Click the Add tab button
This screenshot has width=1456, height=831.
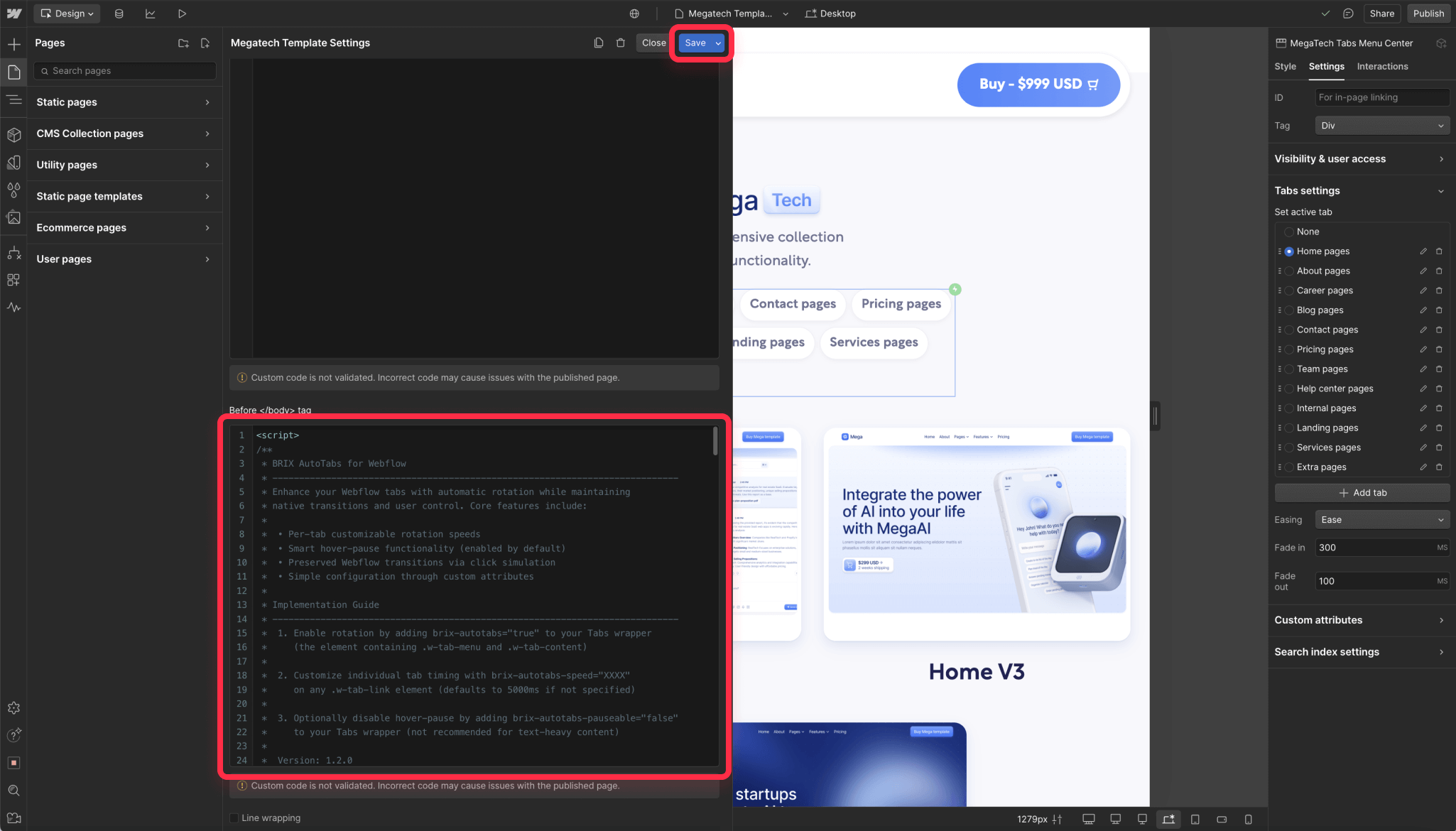coord(1362,493)
